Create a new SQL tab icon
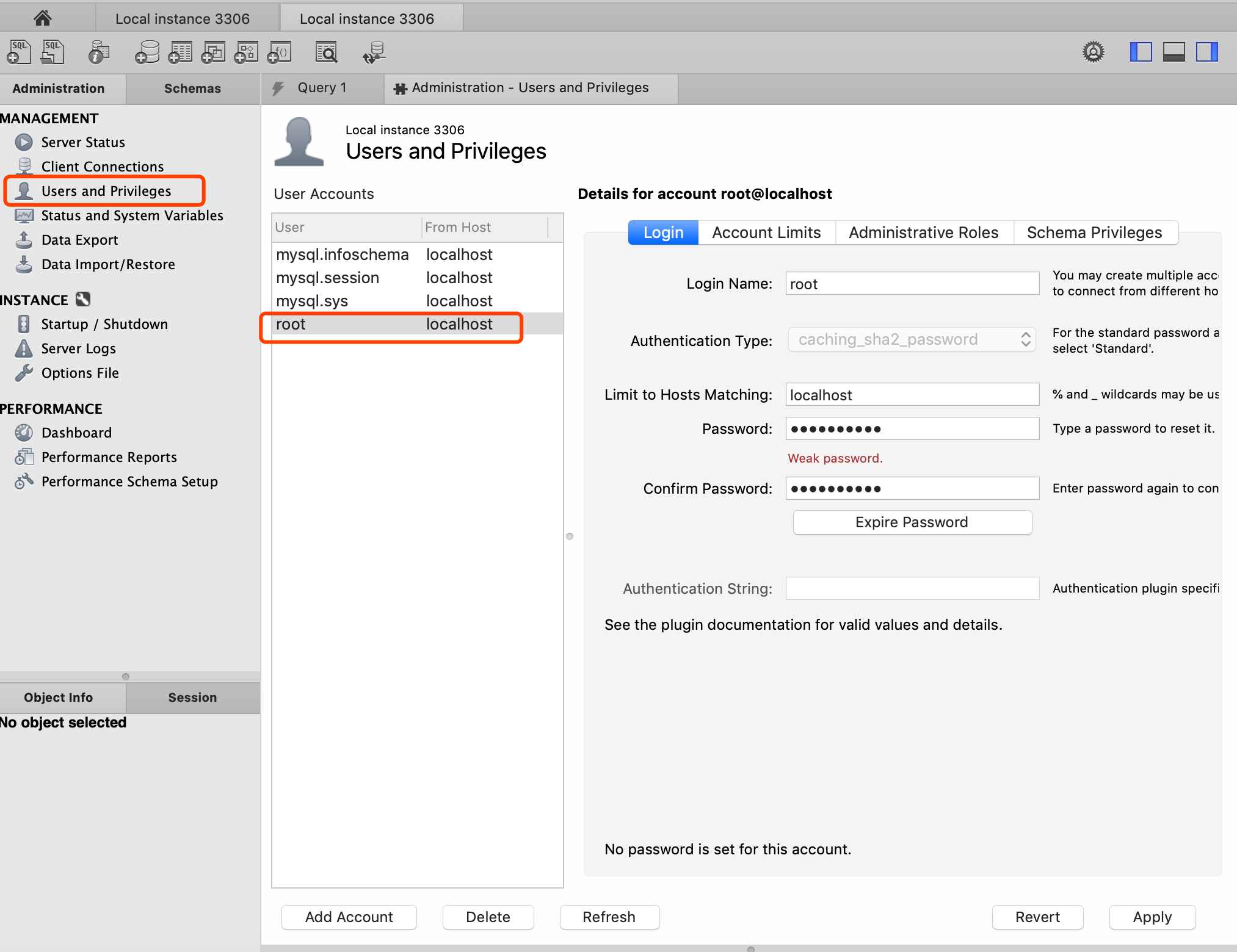 [x=19, y=52]
